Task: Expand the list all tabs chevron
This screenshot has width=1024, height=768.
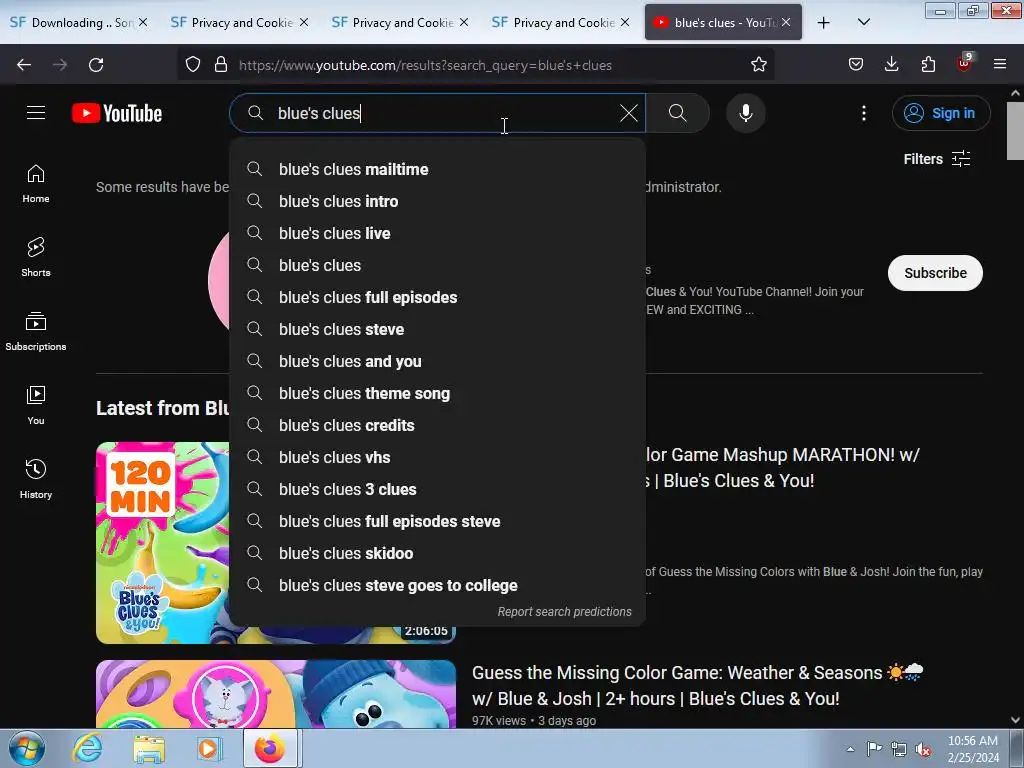Action: 863,23
